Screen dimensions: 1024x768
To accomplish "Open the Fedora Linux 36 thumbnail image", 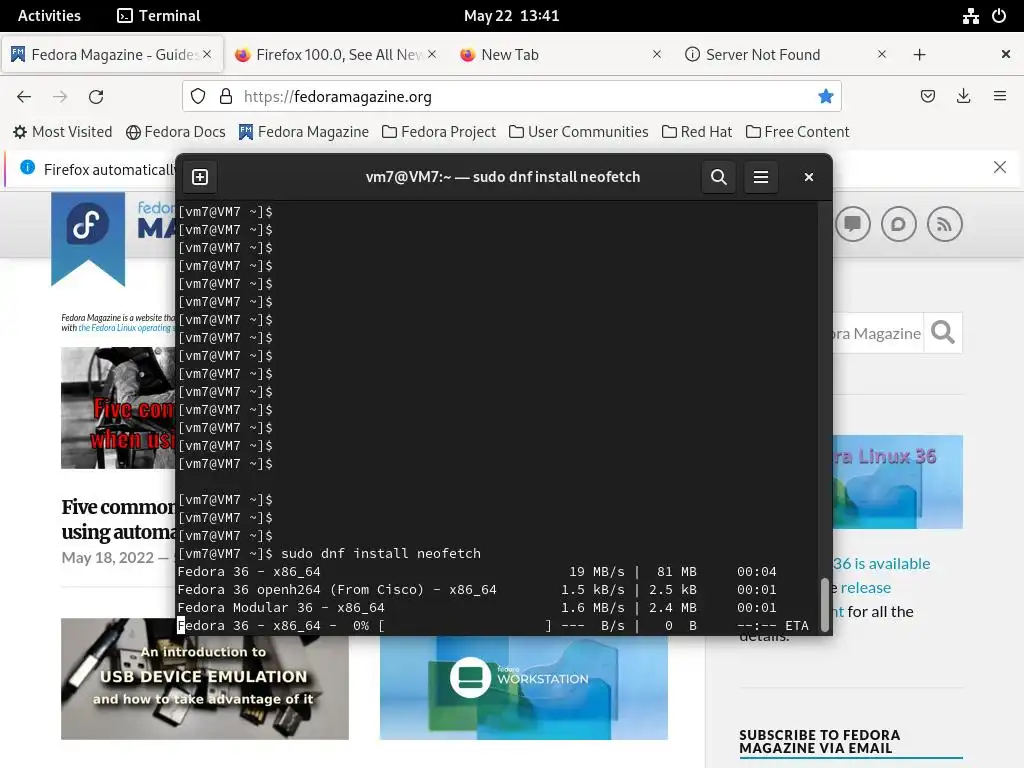I will click(898, 482).
